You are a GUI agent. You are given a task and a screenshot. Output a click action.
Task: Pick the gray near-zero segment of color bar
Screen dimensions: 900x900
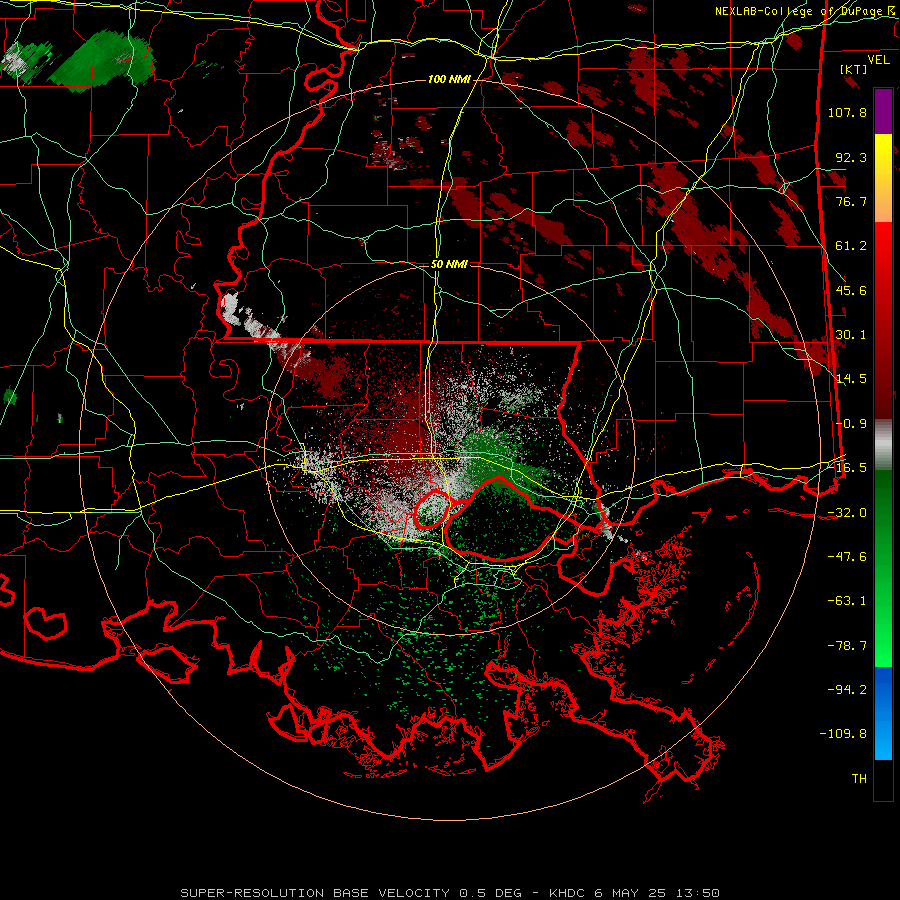tap(883, 445)
